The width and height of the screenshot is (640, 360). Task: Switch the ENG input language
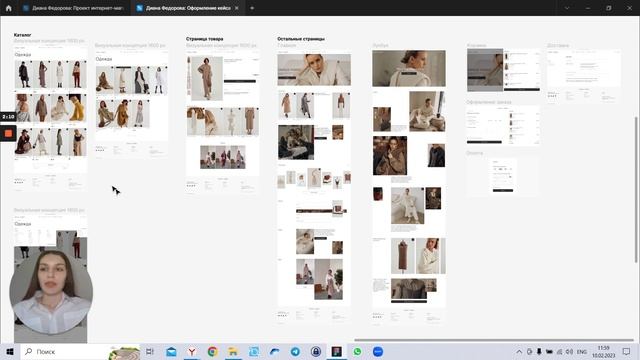click(x=582, y=351)
